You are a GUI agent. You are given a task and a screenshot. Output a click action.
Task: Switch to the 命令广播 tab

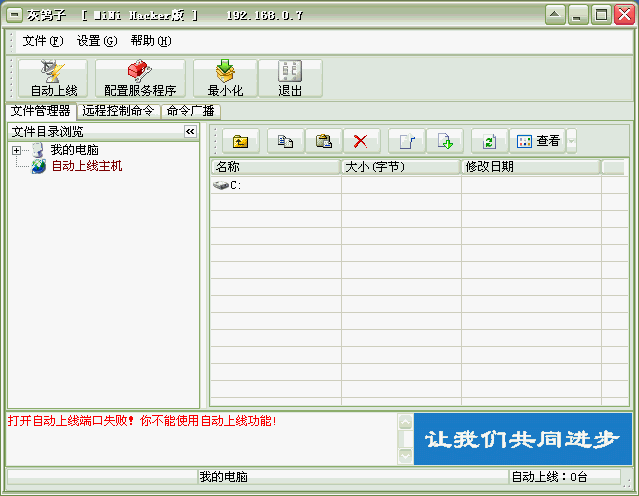coord(190,111)
